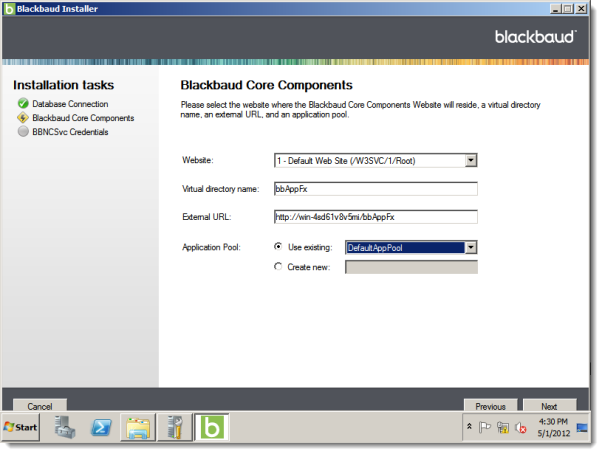Minimize the Blackbaud Installer window
Viewport: 602px width, 454px height.
pyautogui.click(x=555, y=9)
